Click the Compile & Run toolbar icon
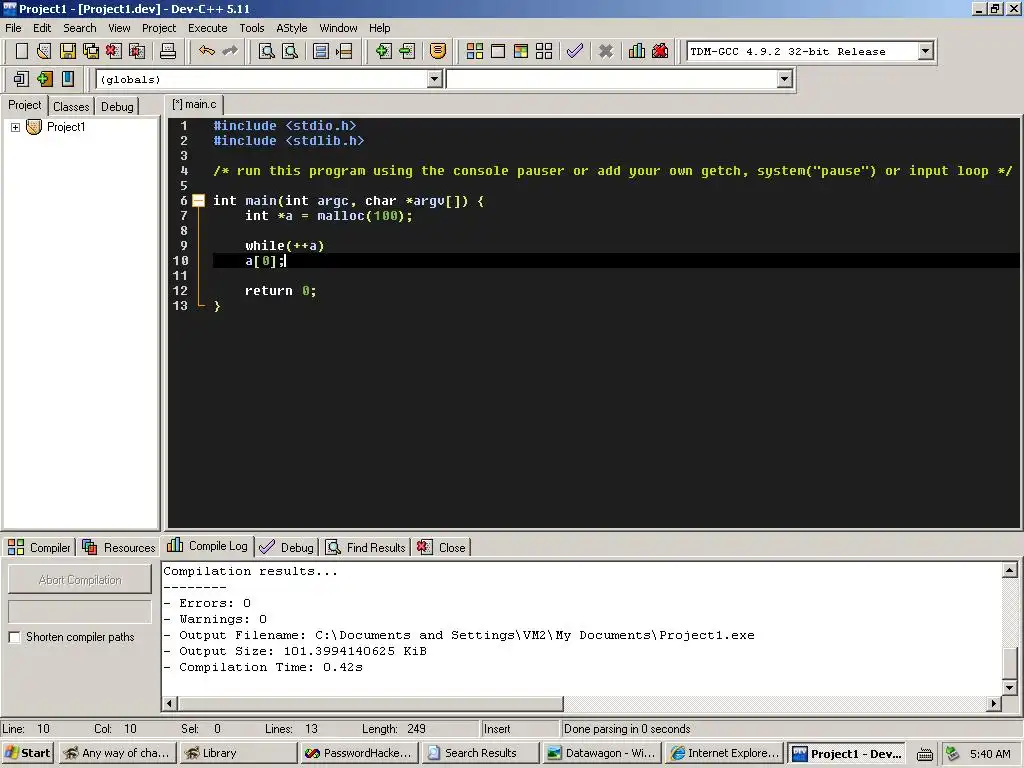This screenshot has height=768, width=1024. click(x=520, y=51)
